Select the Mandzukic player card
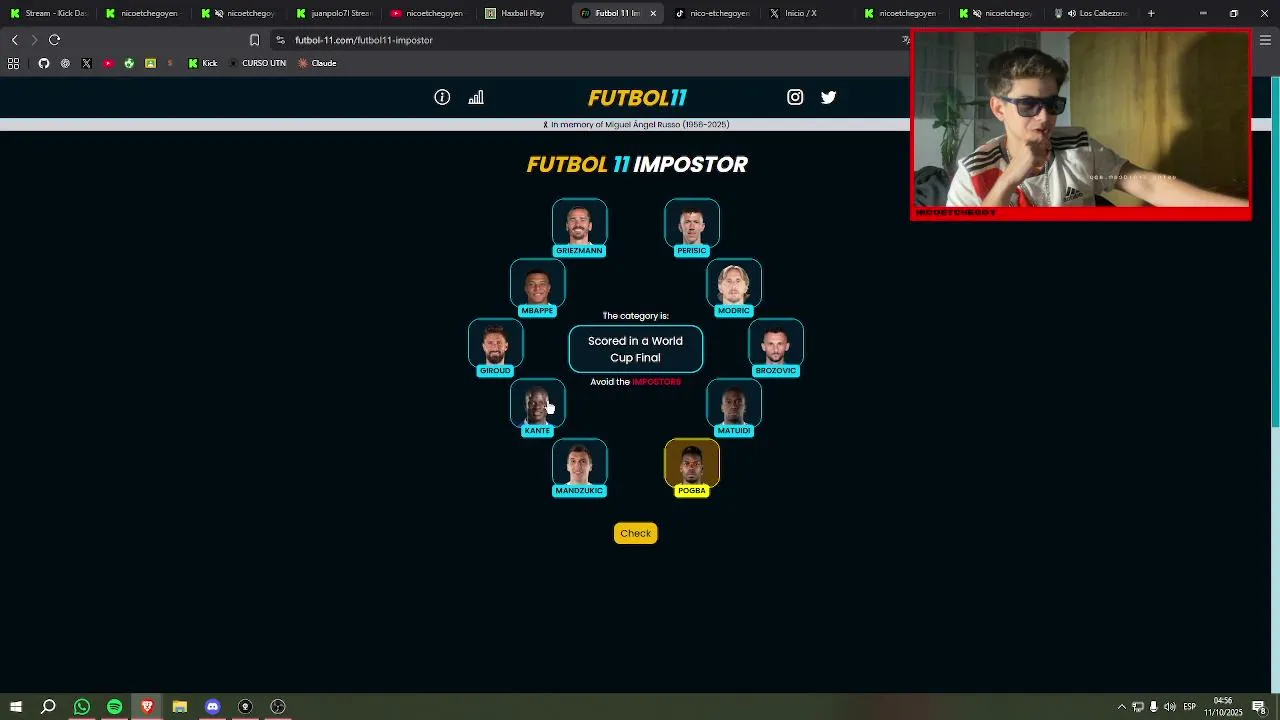1280x720 pixels. tap(579, 467)
